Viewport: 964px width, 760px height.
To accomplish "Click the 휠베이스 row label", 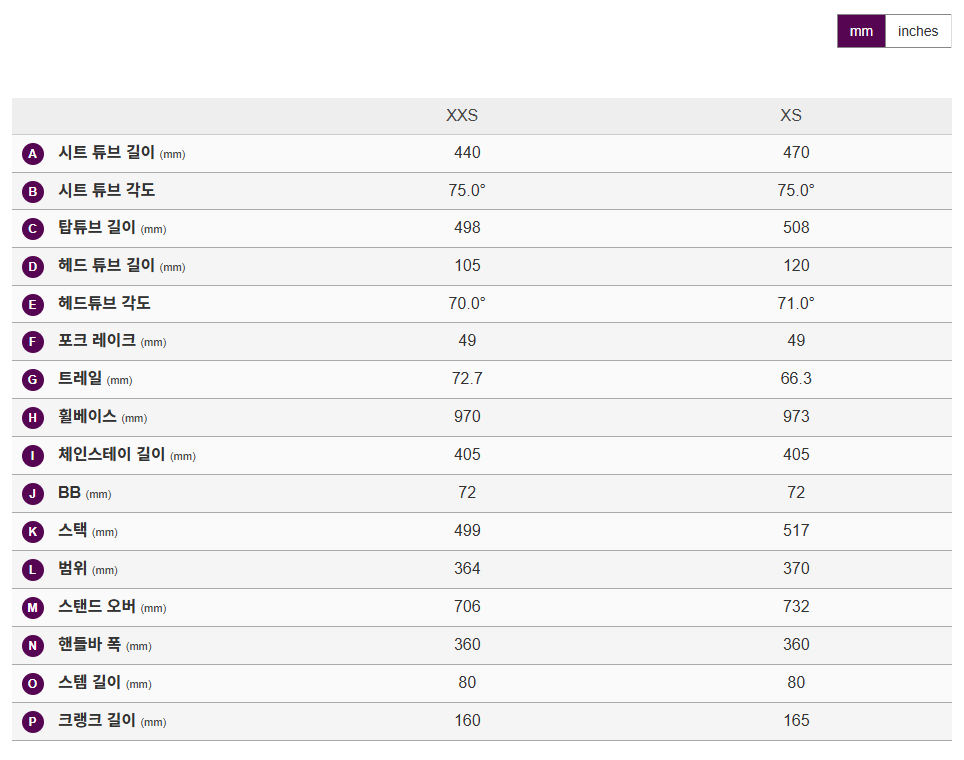I will (88, 417).
